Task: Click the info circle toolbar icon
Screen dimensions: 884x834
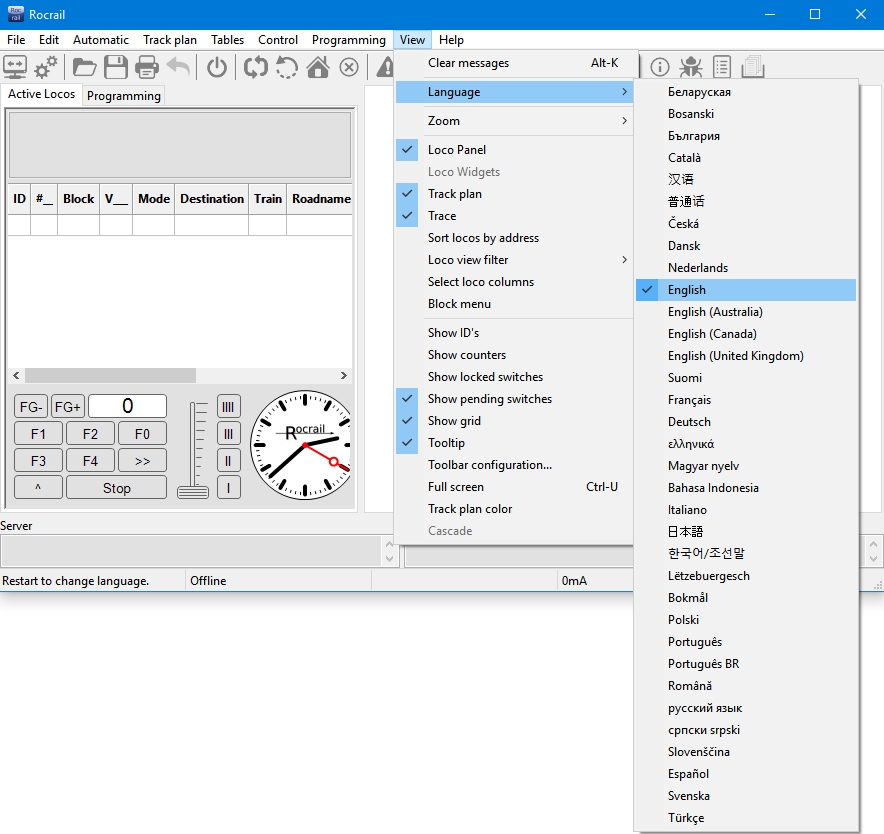Action: tap(660, 67)
